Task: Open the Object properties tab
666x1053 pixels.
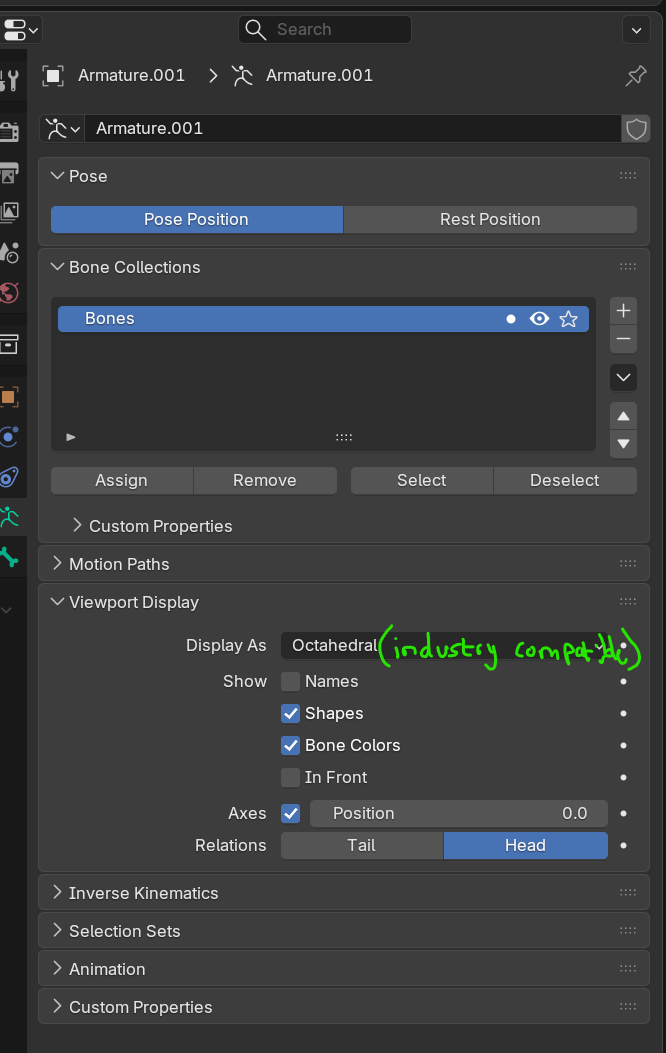Action: click(x=9, y=397)
